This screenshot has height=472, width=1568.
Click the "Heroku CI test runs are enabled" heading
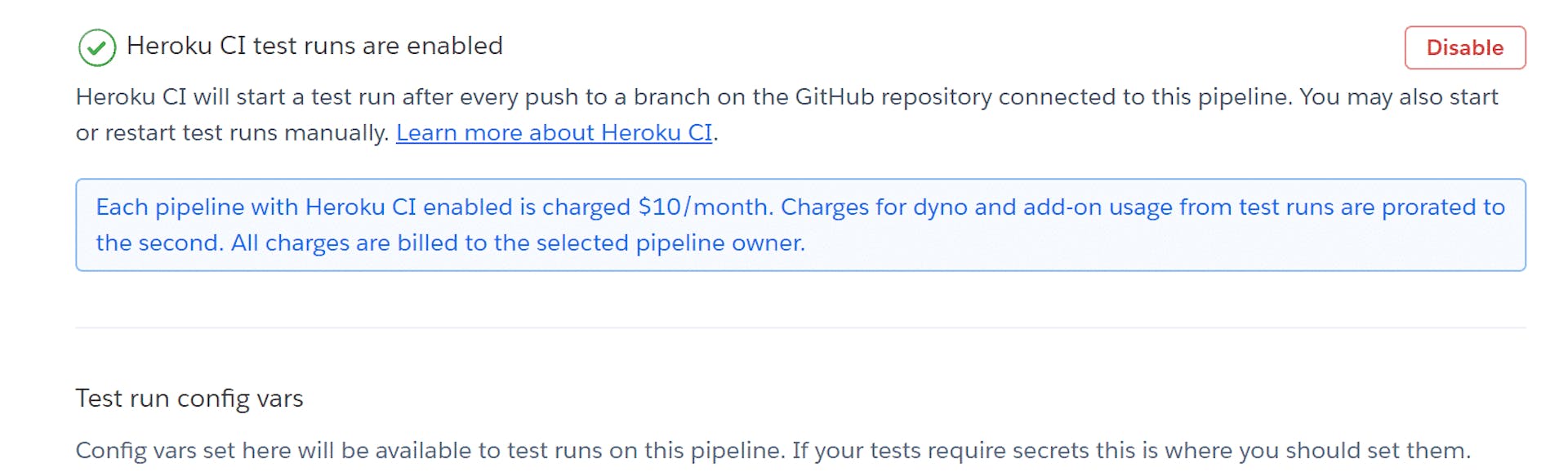314,46
